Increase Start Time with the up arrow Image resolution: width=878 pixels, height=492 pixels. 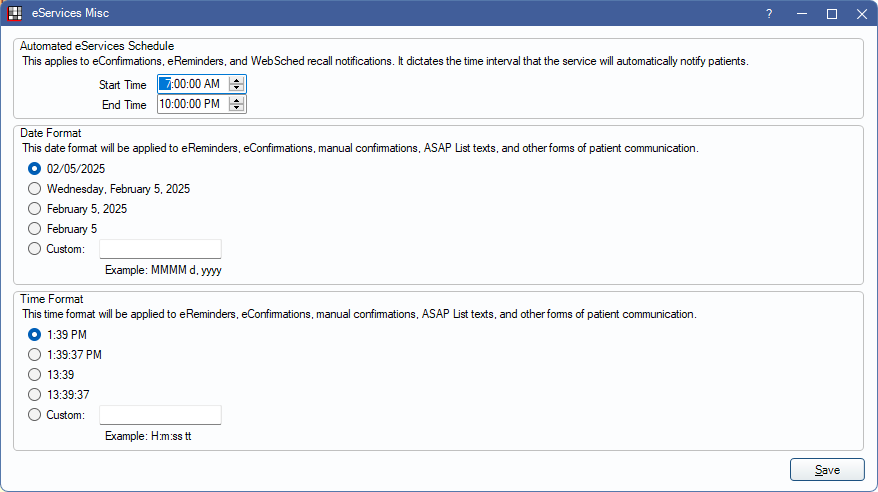pyautogui.click(x=236, y=80)
